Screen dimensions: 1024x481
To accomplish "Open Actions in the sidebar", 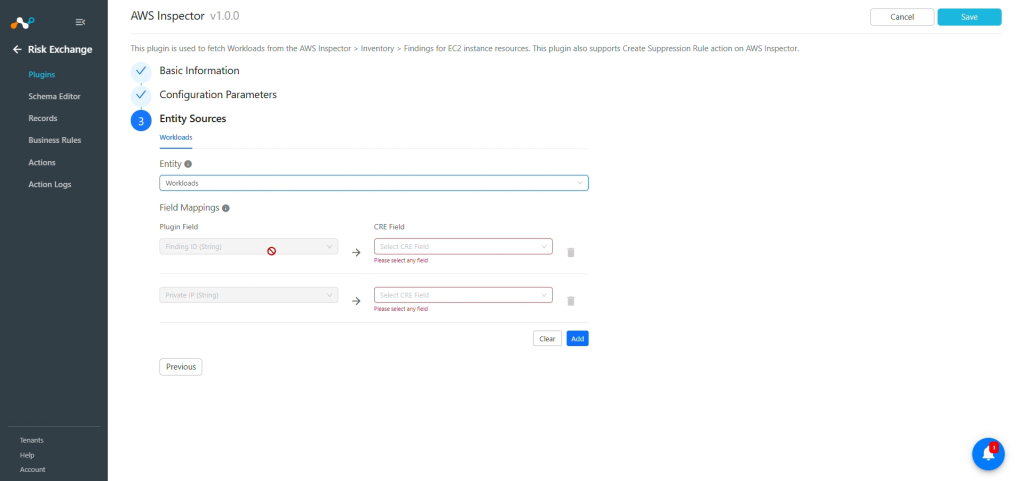I will [42, 163].
